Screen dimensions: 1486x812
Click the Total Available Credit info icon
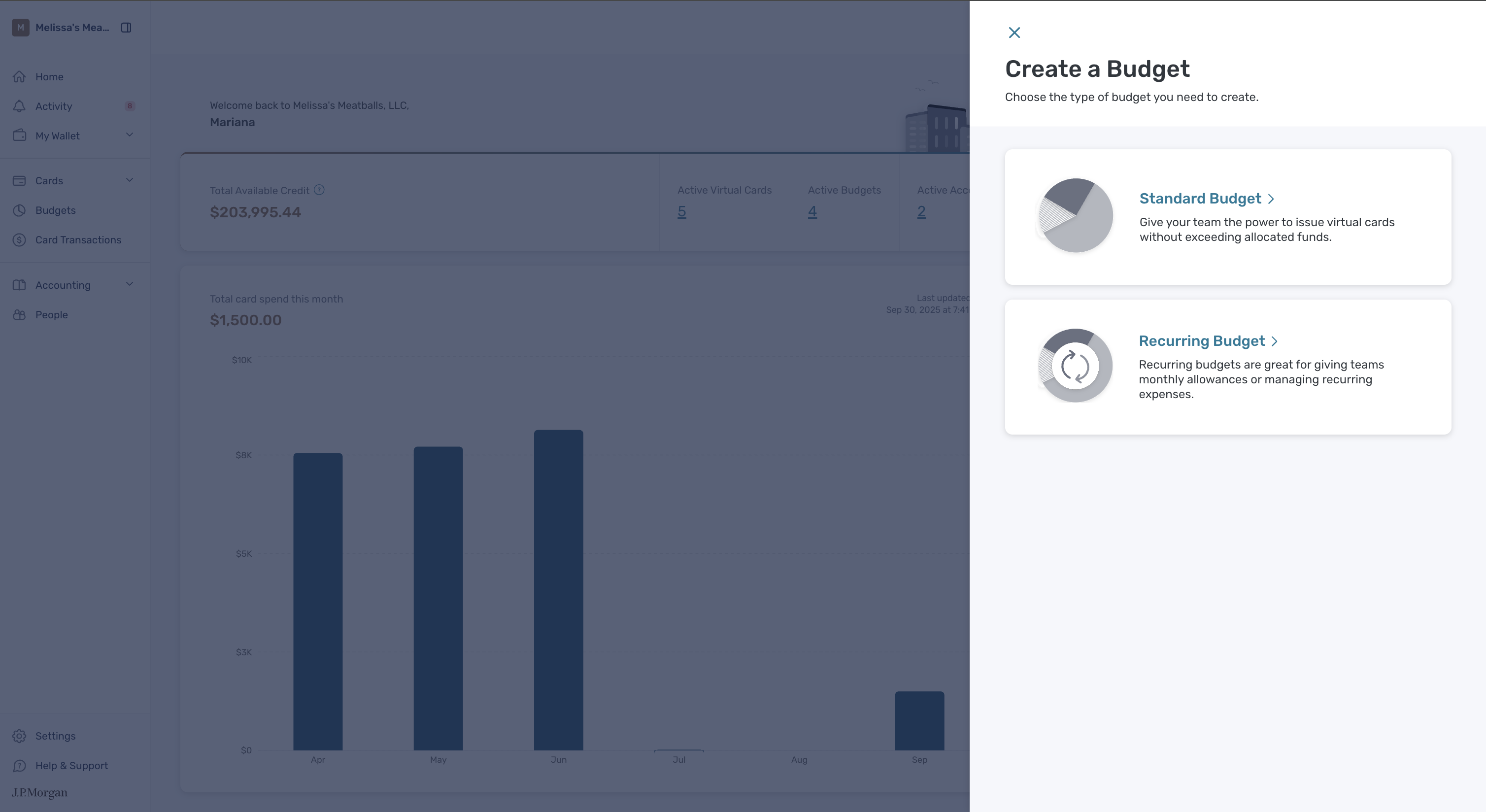pos(319,190)
